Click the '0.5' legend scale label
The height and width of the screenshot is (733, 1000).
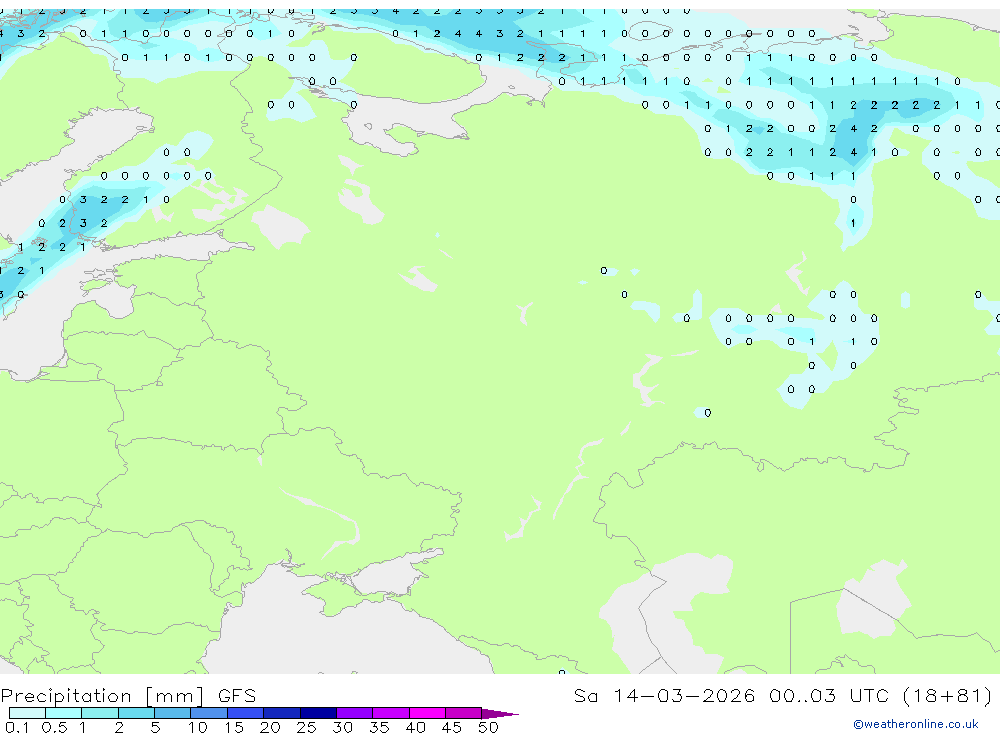54,727
